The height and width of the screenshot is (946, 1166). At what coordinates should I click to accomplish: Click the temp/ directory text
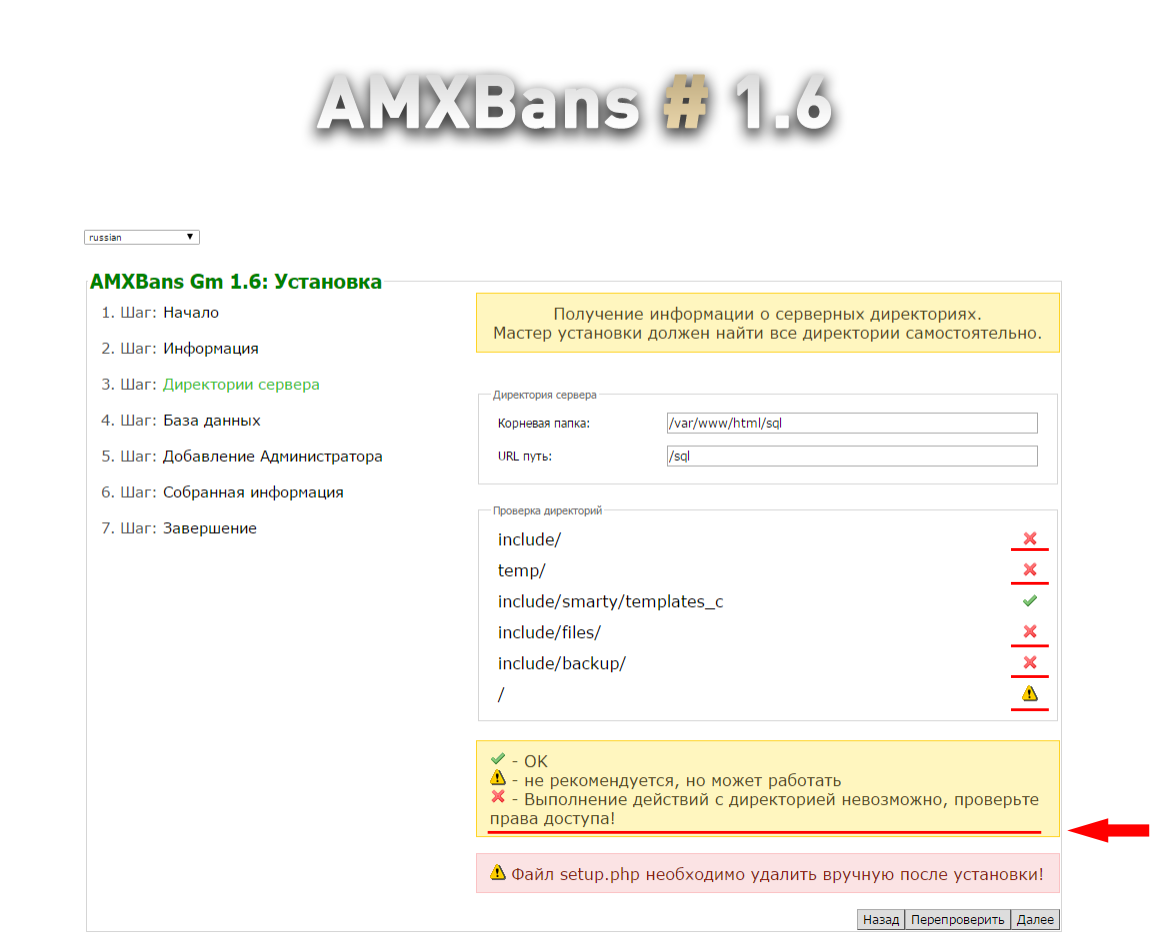pyautogui.click(x=521, y=570)
